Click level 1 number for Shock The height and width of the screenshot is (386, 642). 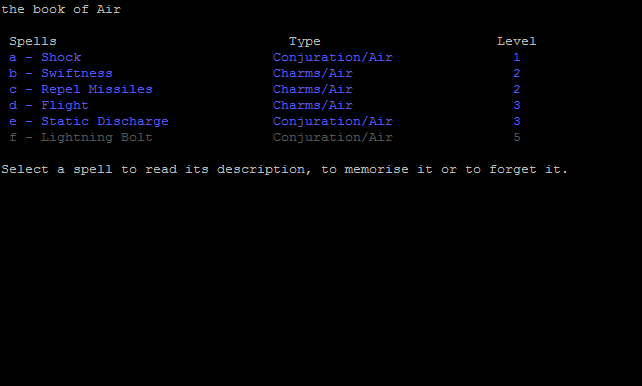click(517, 57)
